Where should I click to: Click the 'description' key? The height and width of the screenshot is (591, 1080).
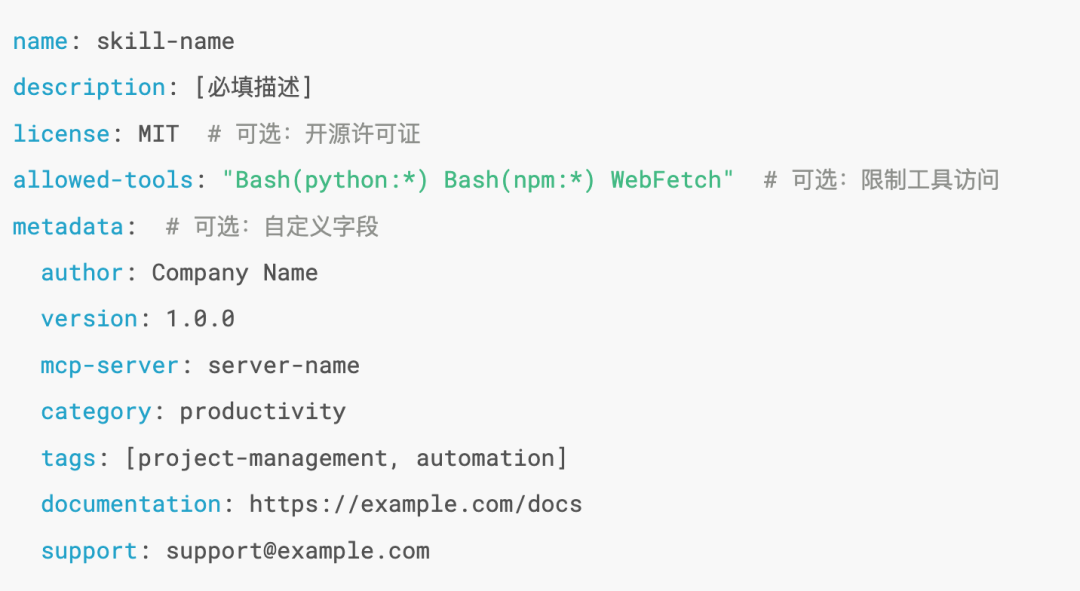[x=89, y=88]
